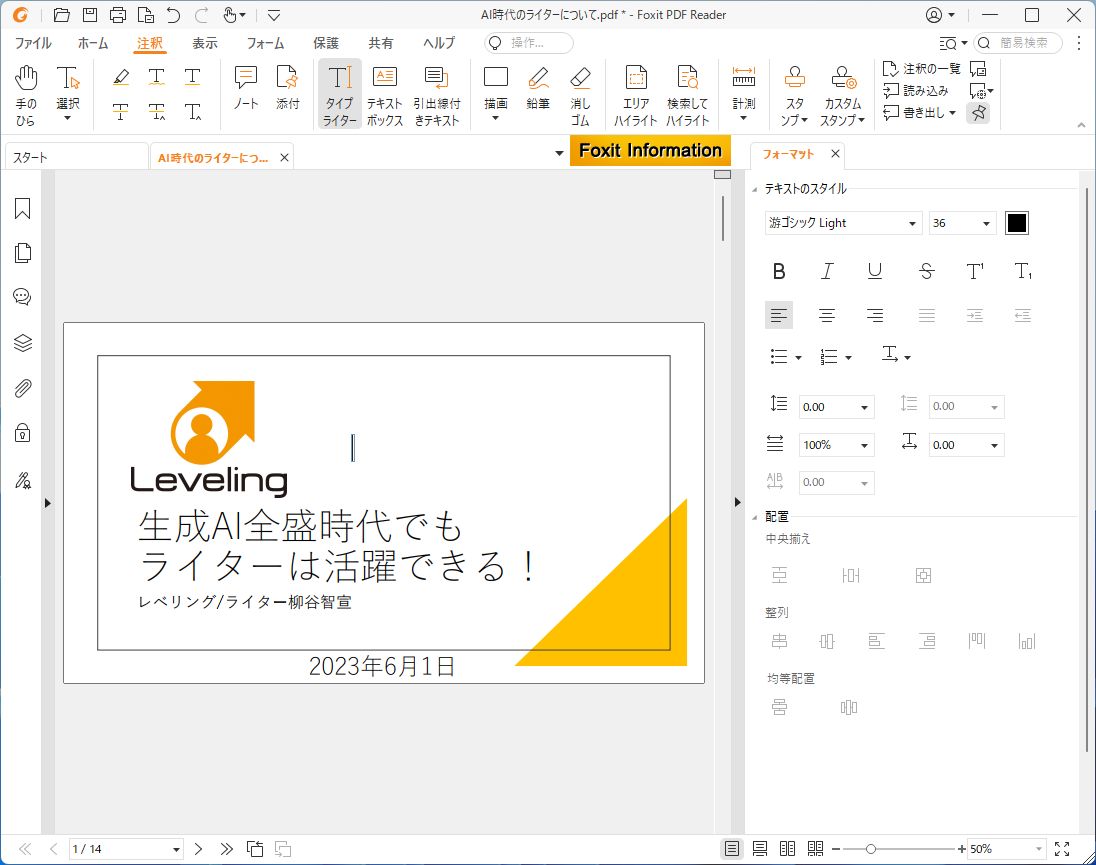Click the Stamp tool
The width and height of the screenshot is (1096, 865).
pyautogui.click(x=795, y=96)
